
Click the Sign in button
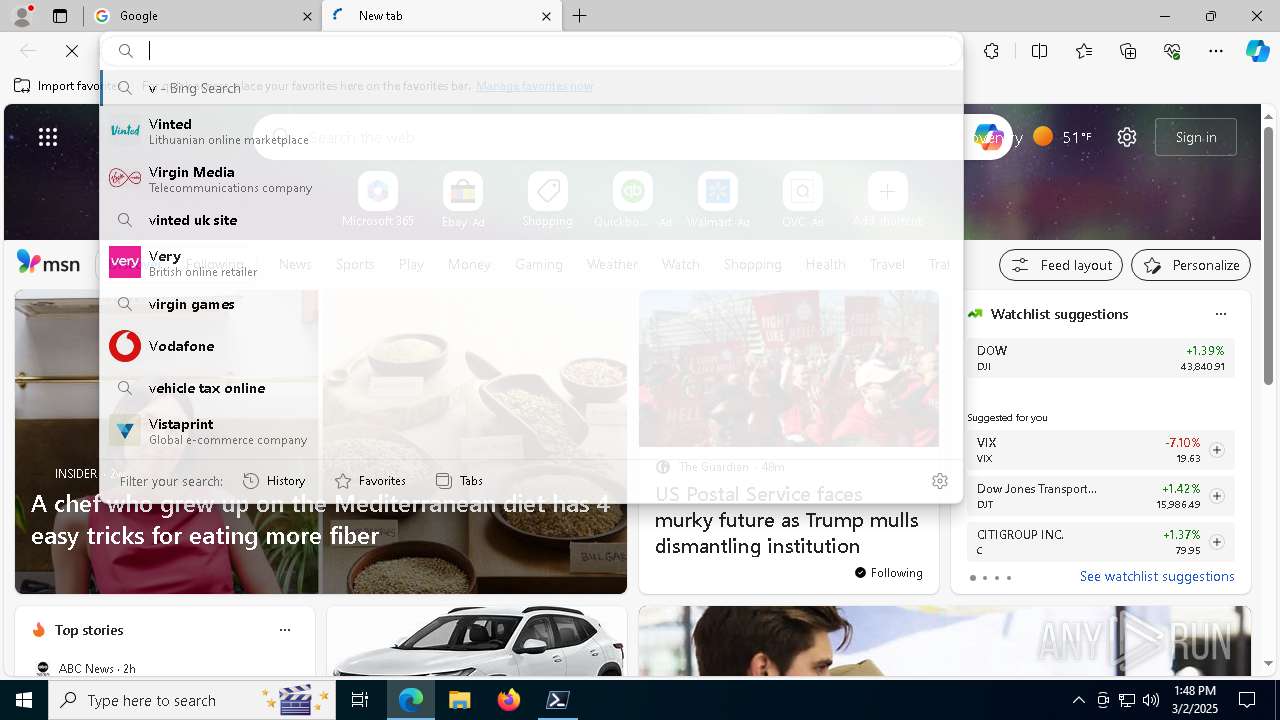point(1196,137)
